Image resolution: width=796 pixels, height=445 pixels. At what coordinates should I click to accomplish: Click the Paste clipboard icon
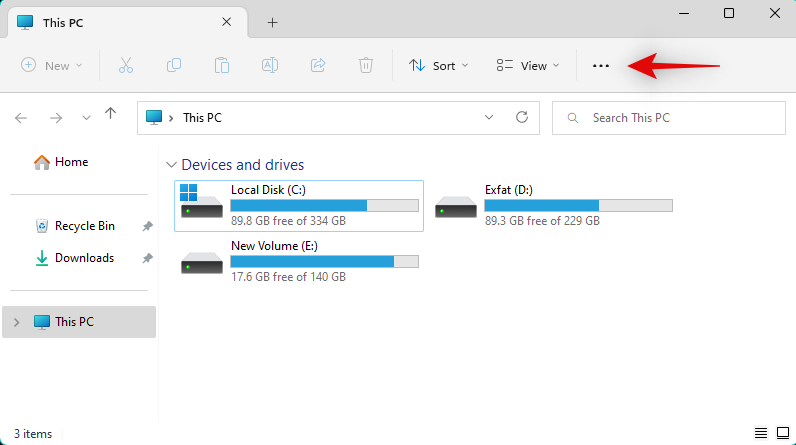point(222,65)
